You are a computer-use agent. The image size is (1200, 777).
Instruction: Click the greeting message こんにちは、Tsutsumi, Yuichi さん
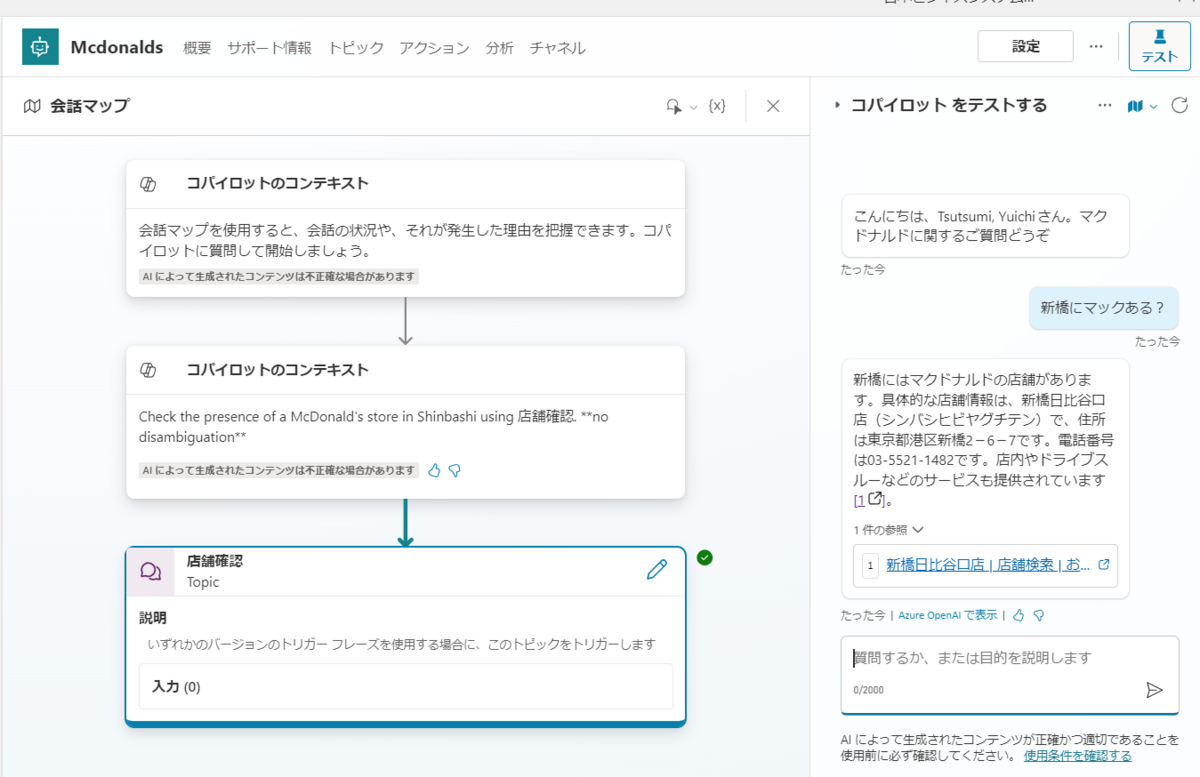[x=985, y=226]
